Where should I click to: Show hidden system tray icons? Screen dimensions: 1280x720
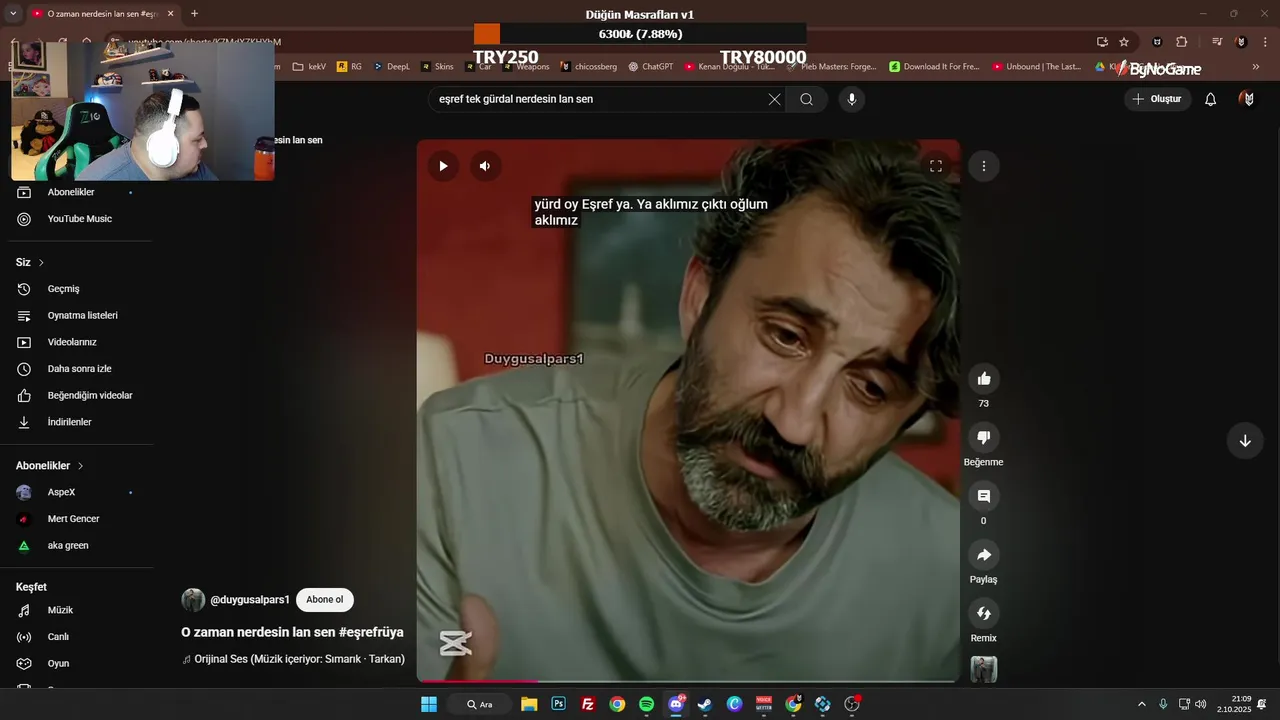[1142, 704]
